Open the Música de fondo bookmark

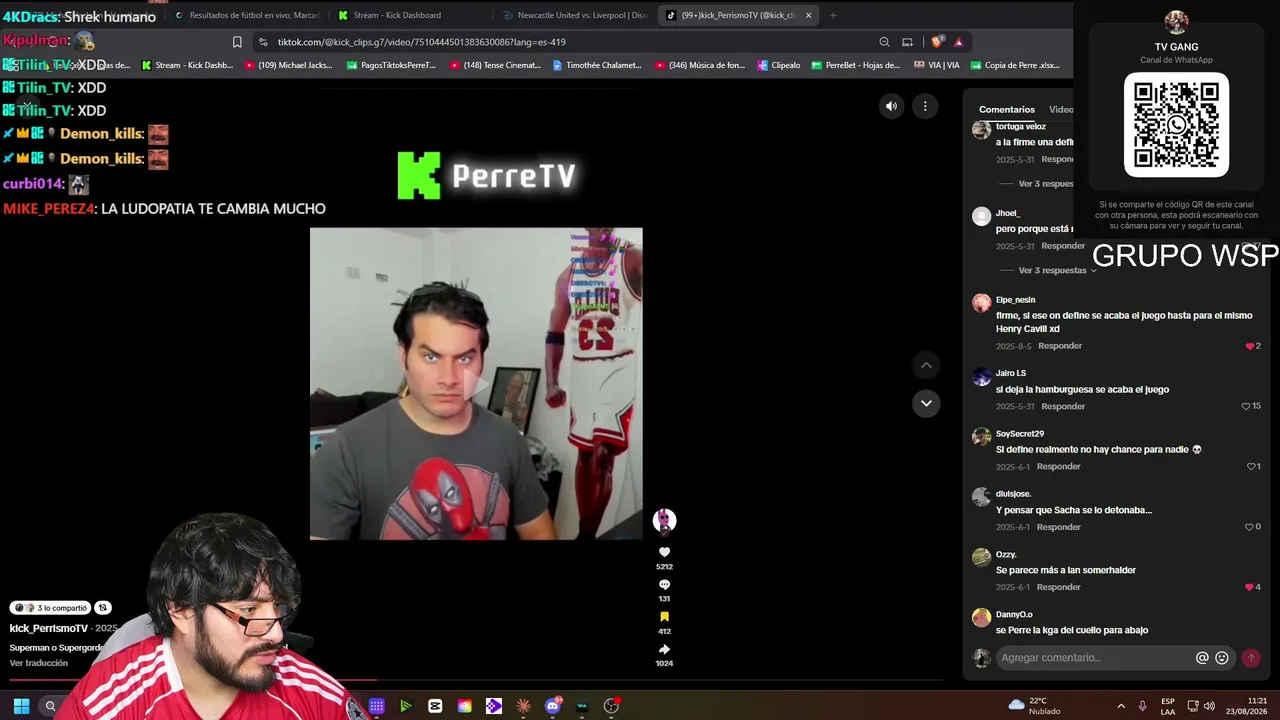[x=700, y=65]
